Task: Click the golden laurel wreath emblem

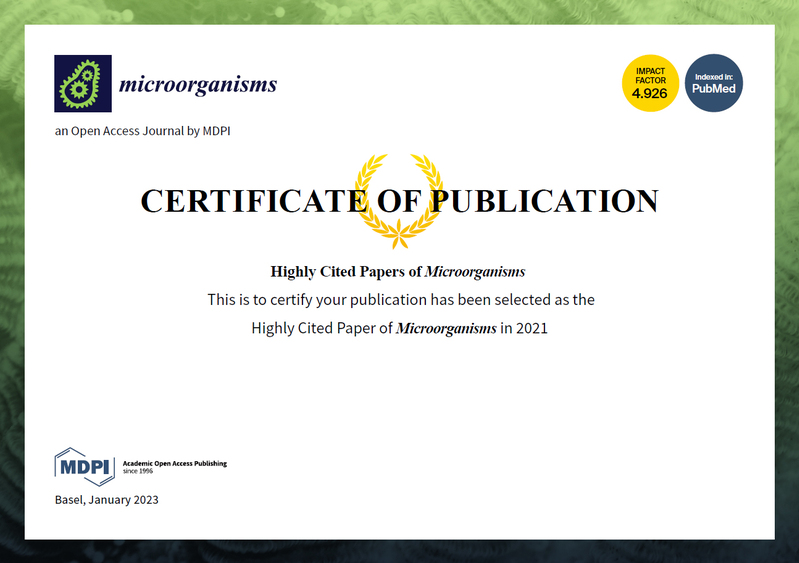Action: tap(399, 201)
